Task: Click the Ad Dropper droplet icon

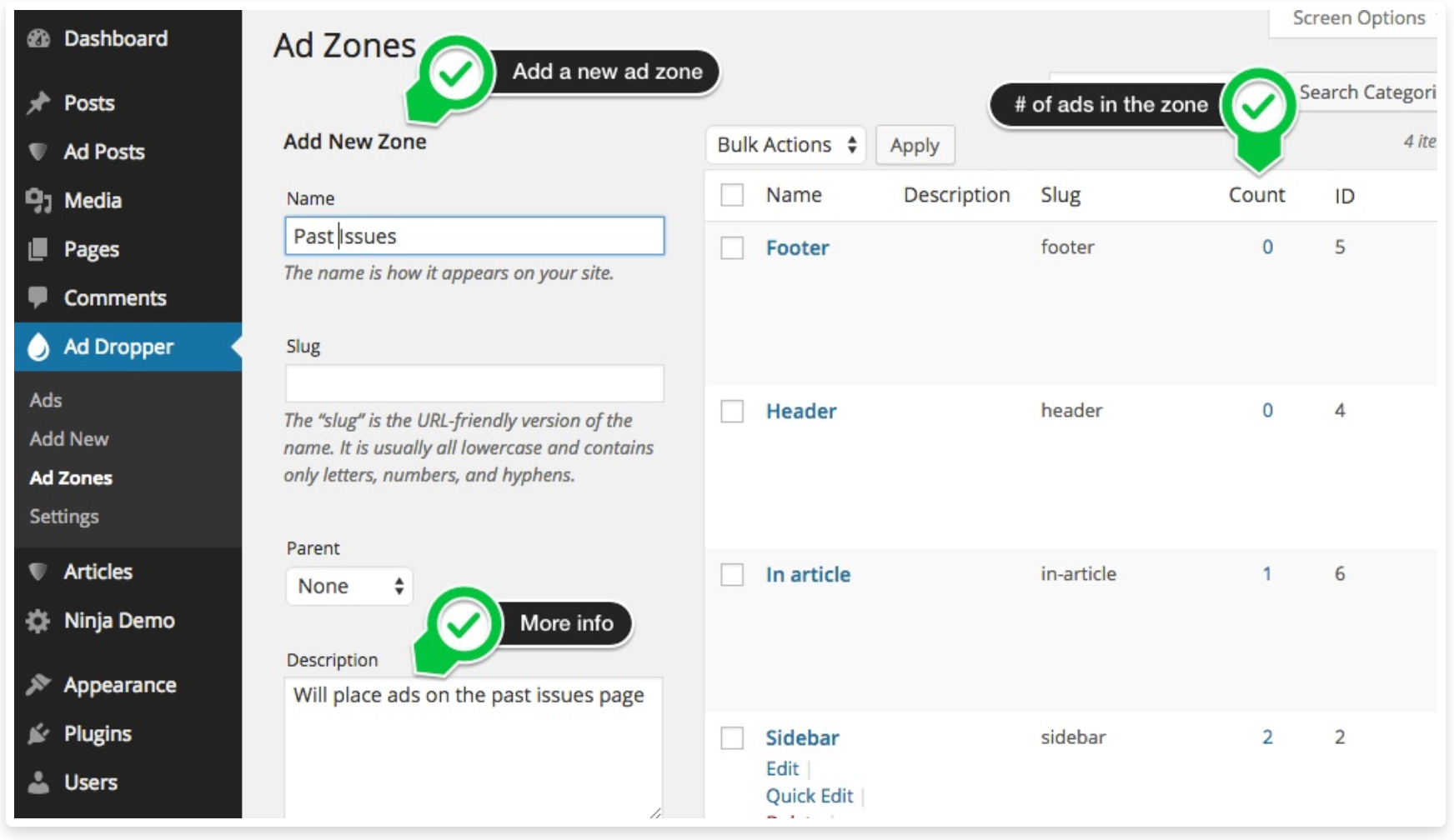Action: pos(38,347)
